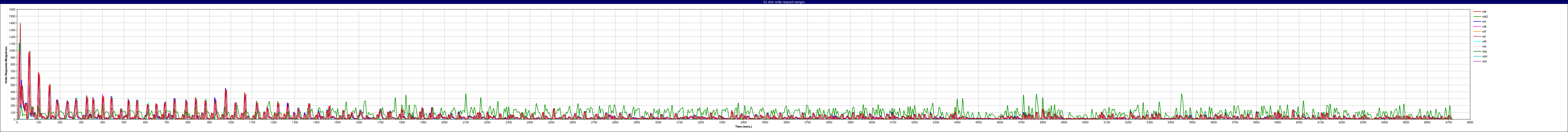This screenshot has width=1568, height=132.
Task: Click the 1600 label on the y-axis
Action: click(12, 10)
